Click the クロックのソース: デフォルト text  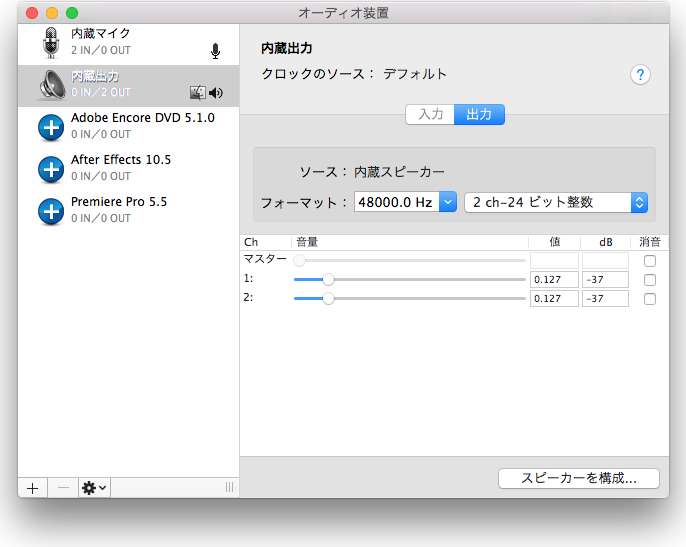pos(354,74)
